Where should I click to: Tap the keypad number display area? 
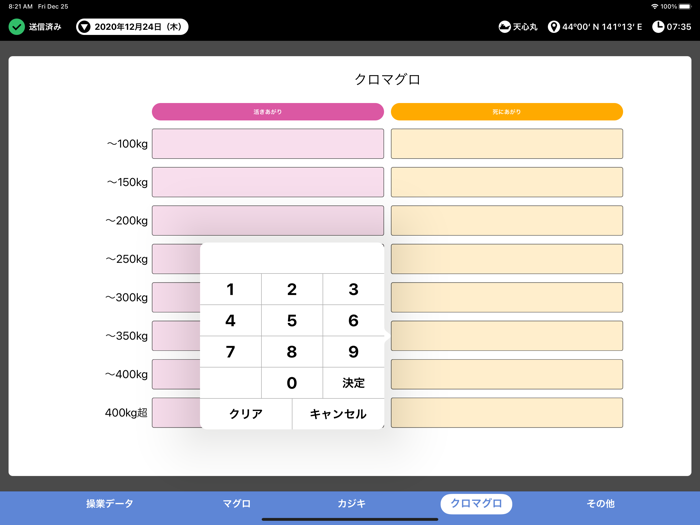click(292, 258)
